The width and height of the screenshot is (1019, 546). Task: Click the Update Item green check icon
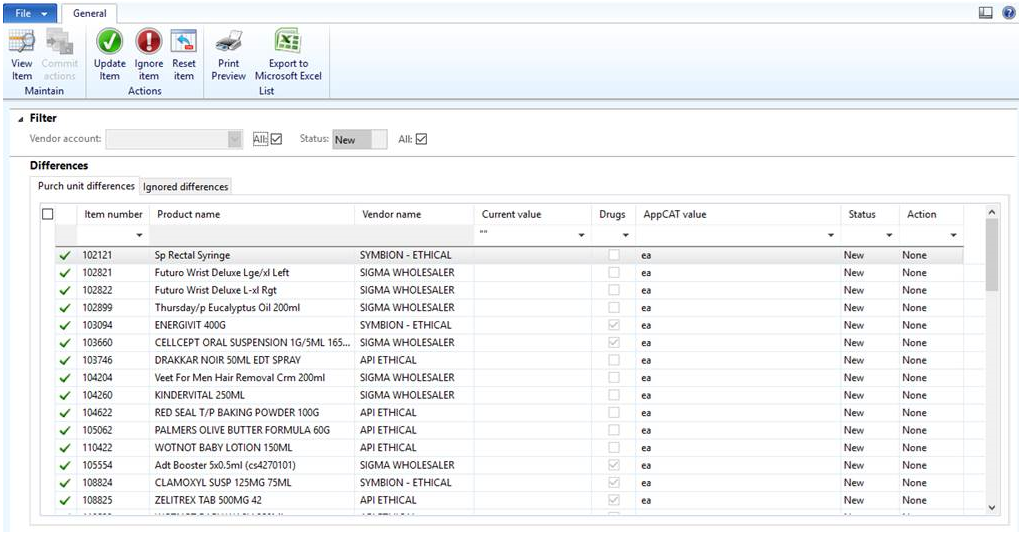(x=110, y=42)
